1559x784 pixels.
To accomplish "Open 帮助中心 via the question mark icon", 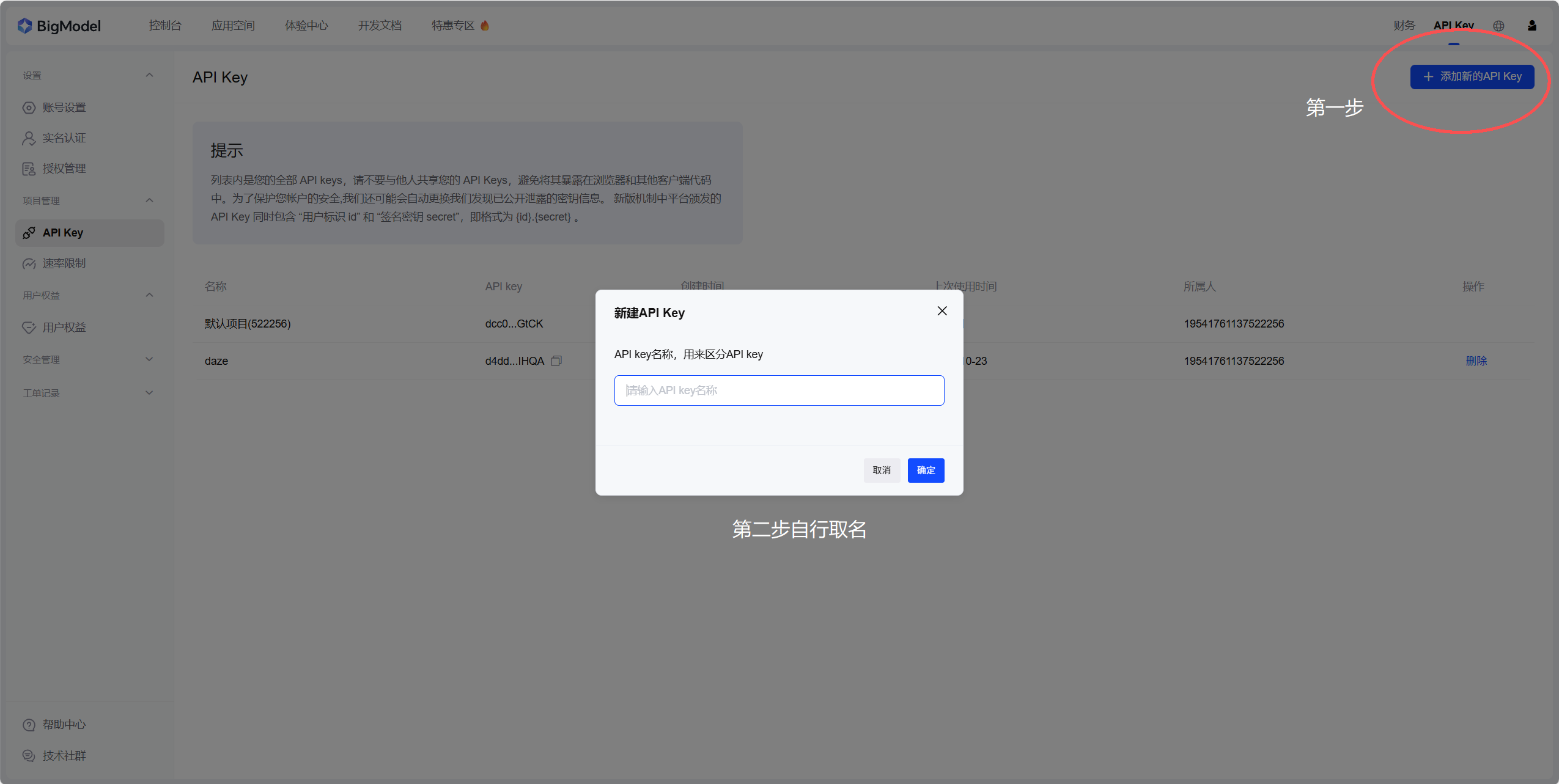I will tap(29, 724).
